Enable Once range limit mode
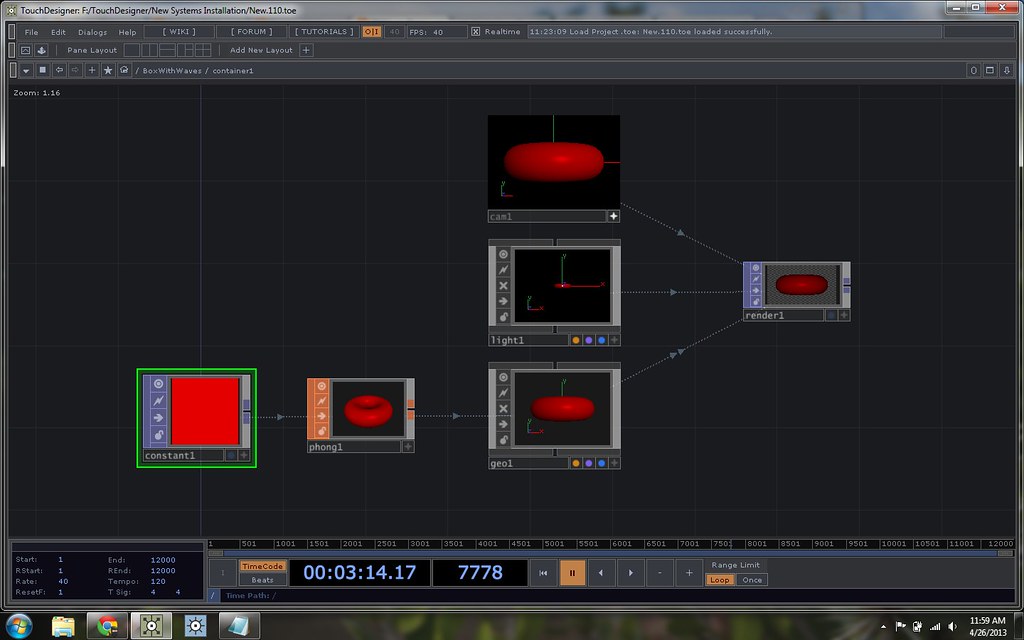 752,580
